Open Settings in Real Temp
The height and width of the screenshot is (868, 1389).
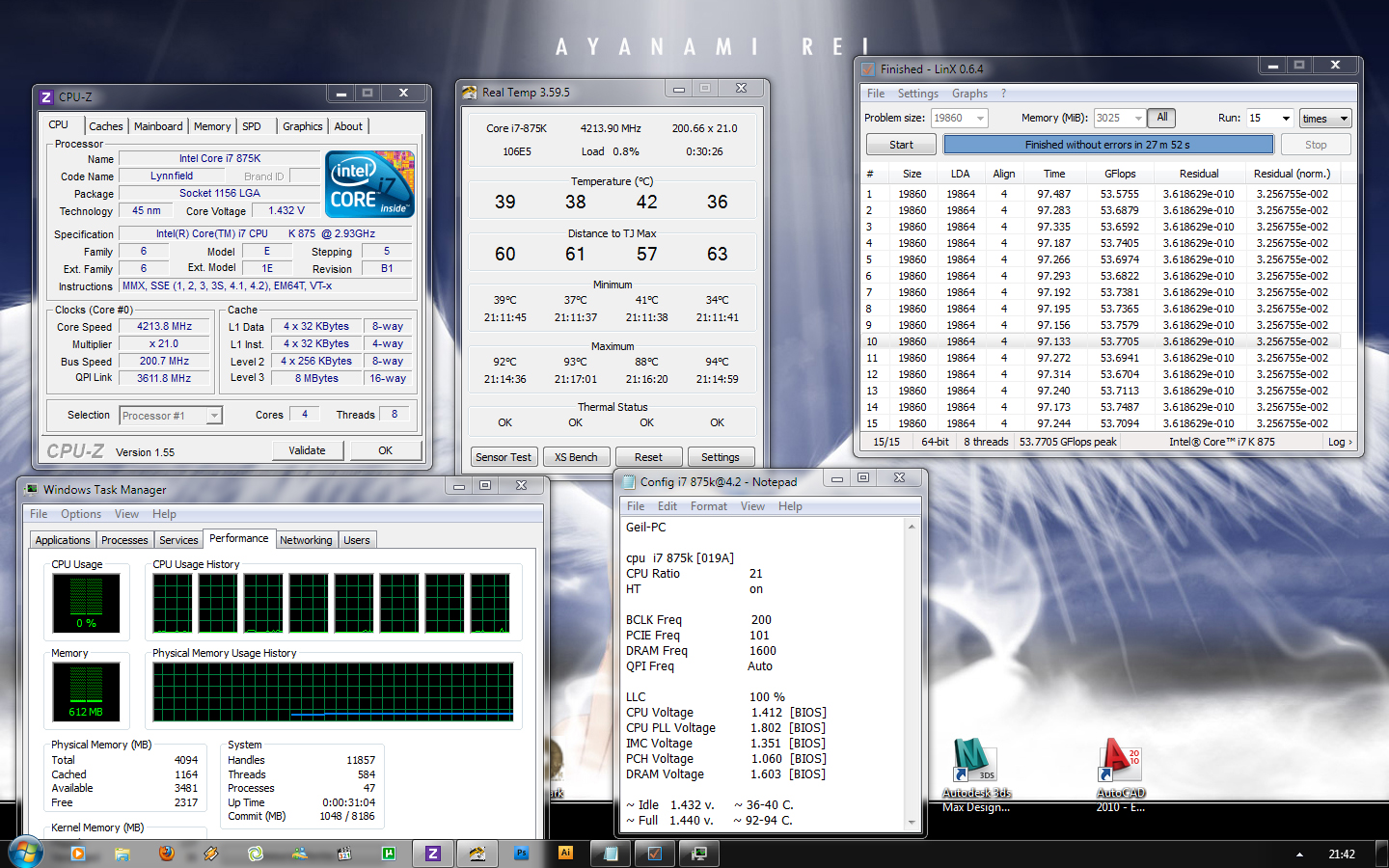click(x=721, y=457)
